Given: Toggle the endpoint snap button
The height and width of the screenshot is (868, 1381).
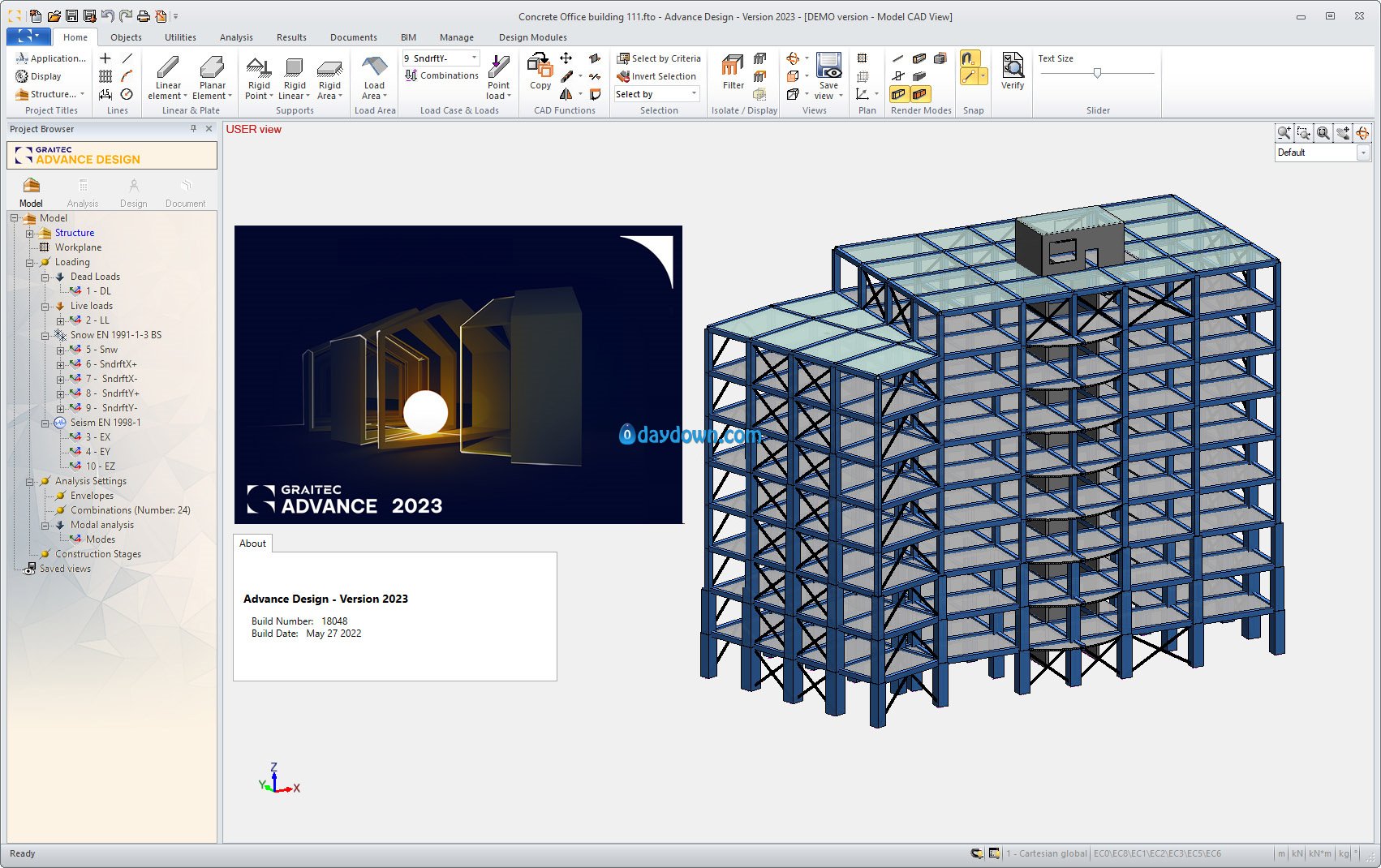Looking at the screenshot, I should 969,76.
